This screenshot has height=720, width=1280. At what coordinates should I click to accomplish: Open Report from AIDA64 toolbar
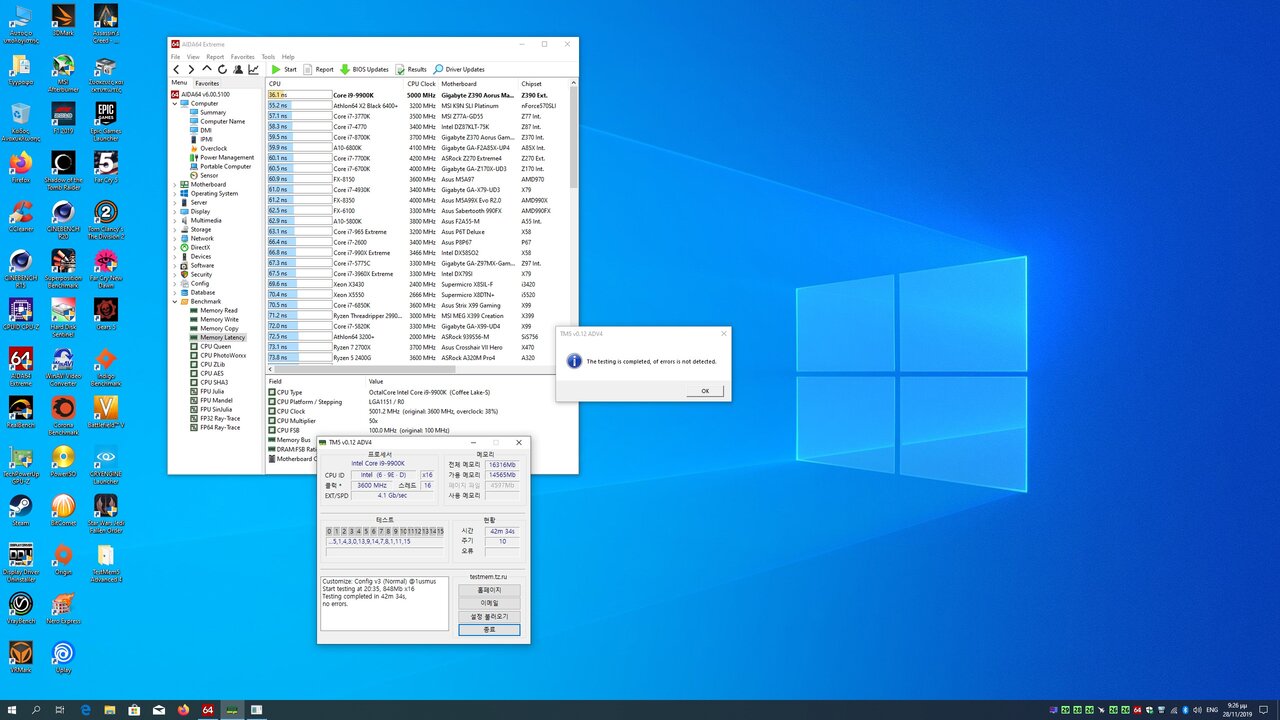(318, 70)
